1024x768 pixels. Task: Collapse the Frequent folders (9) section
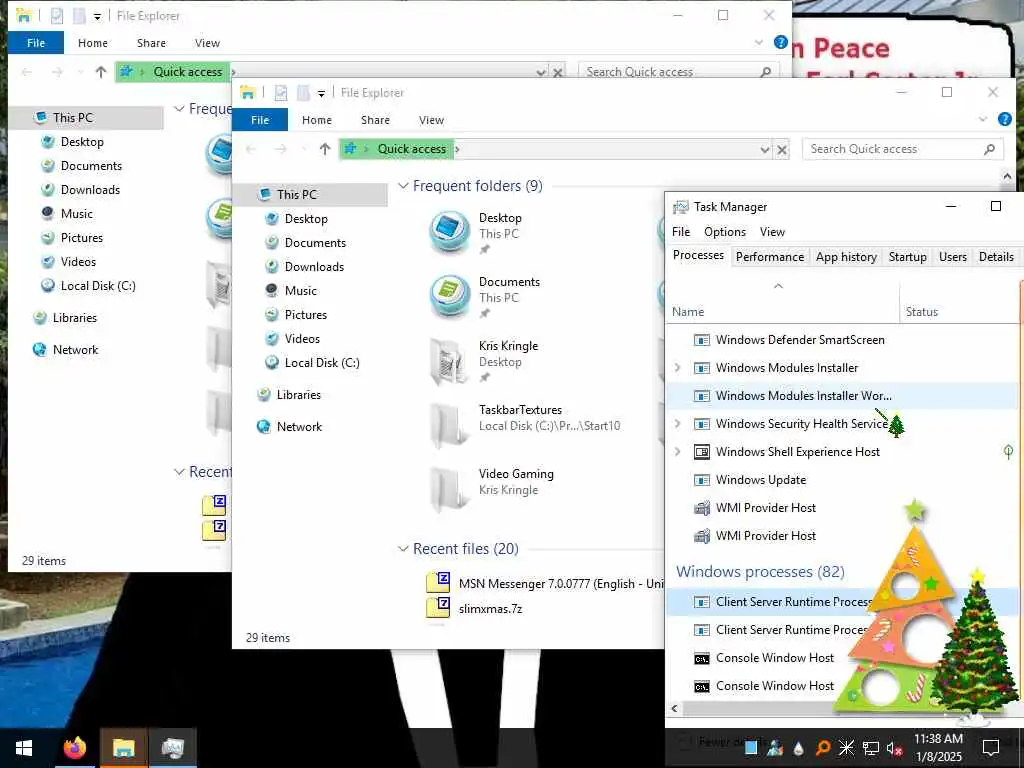pos(403,185)
